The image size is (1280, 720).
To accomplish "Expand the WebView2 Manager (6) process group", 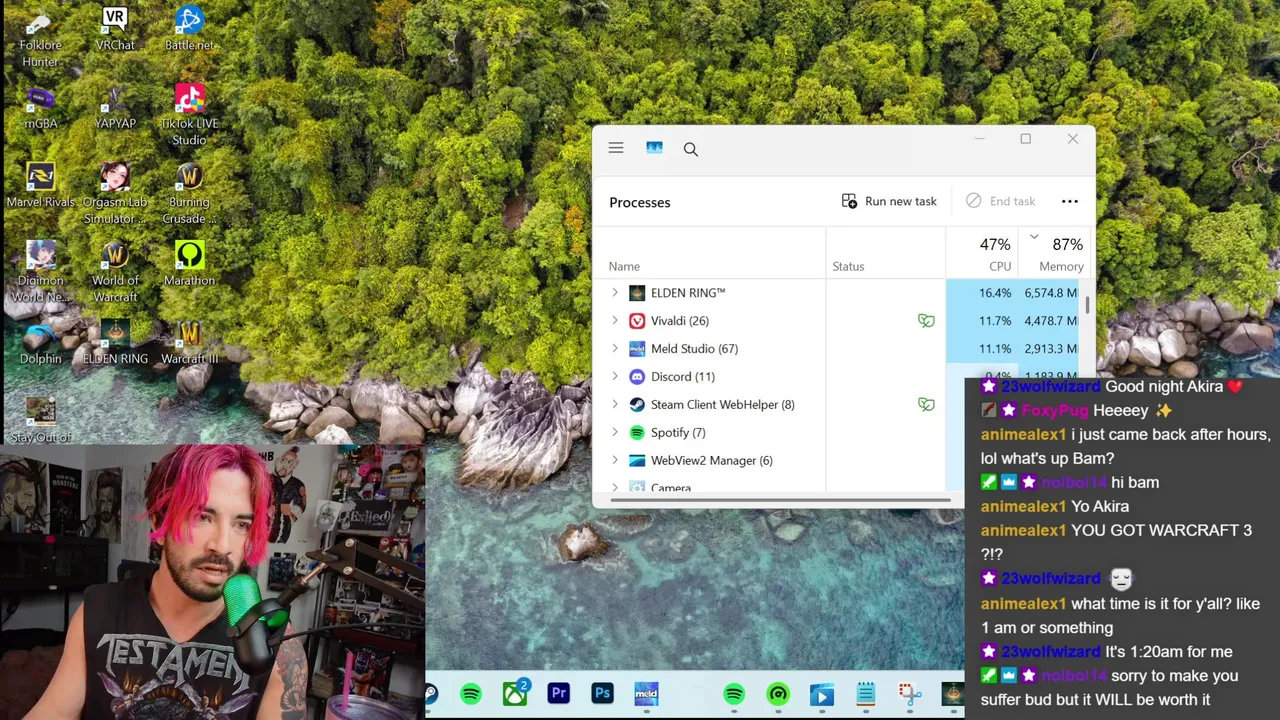I will [x=615, y=461].
